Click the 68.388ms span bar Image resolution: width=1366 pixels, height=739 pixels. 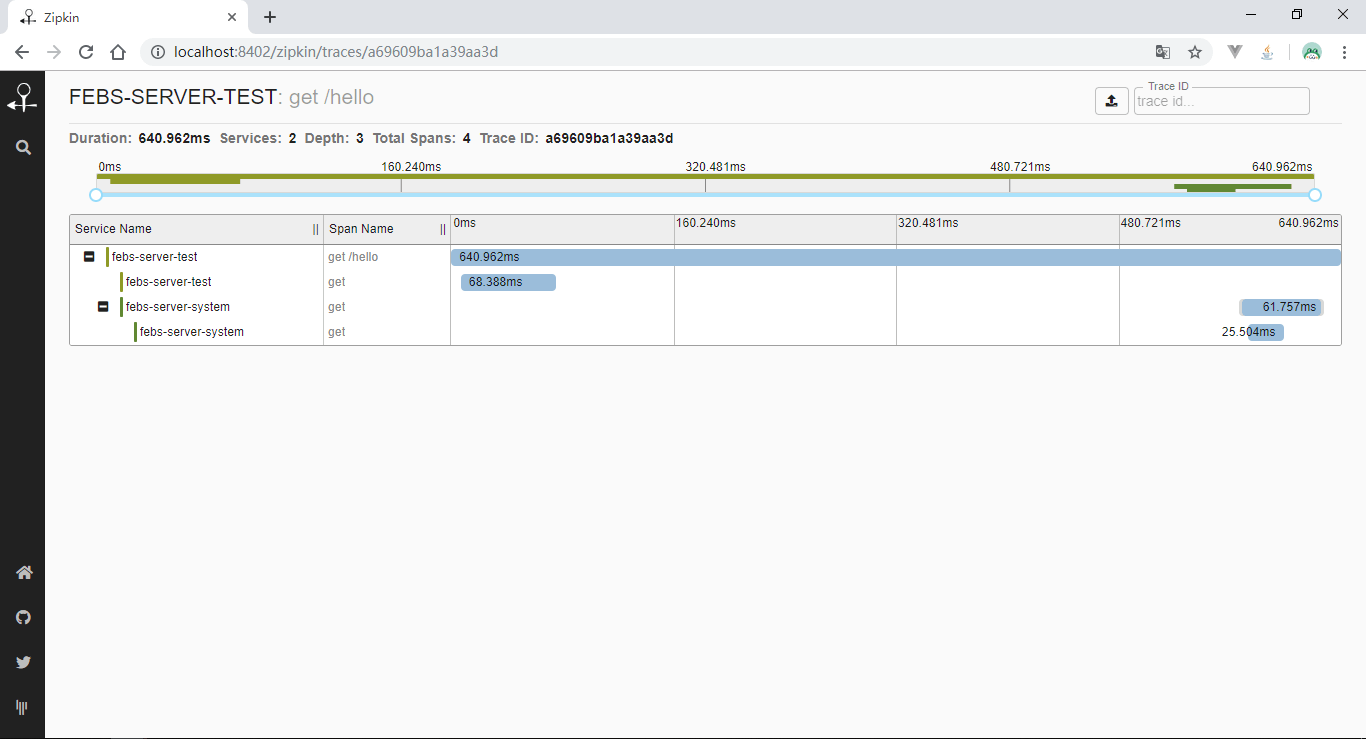click(508, 282)
